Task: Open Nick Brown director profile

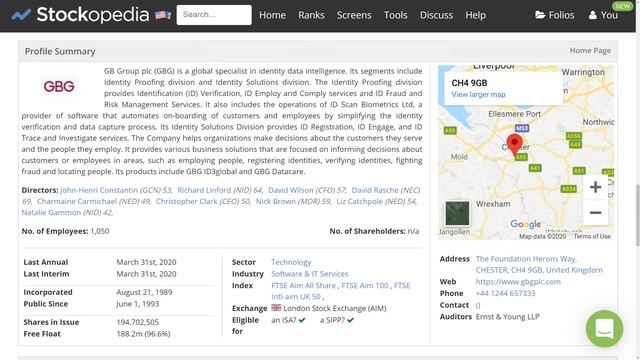Action: [x=276, y=201]
